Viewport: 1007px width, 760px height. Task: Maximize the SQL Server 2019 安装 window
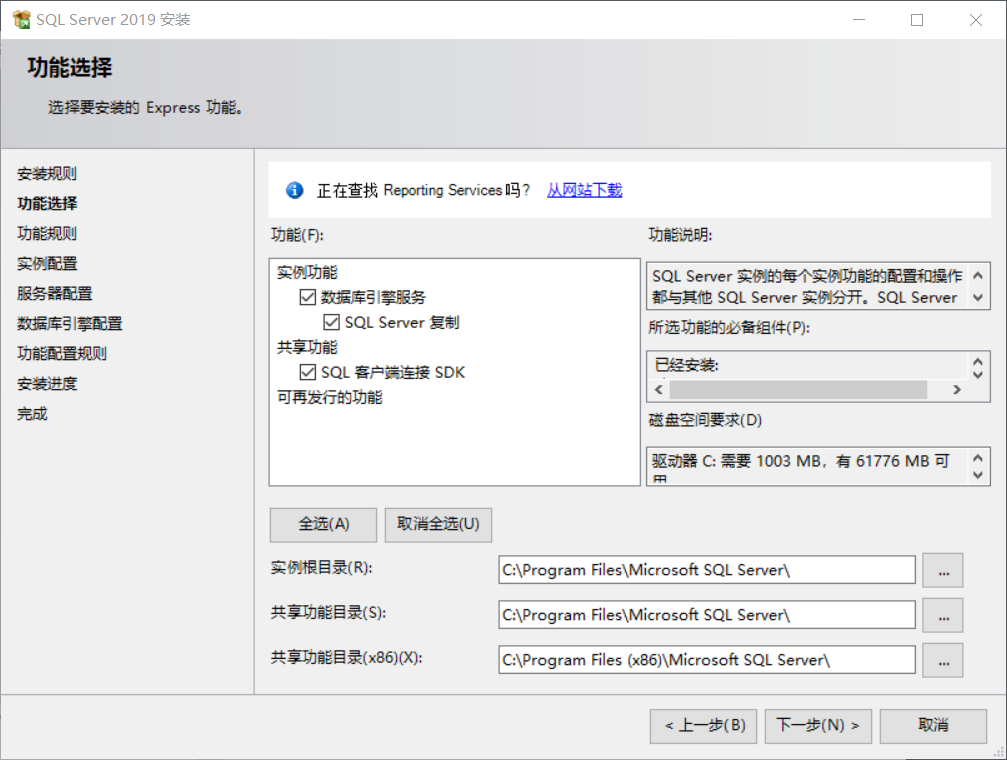(917, 20)
